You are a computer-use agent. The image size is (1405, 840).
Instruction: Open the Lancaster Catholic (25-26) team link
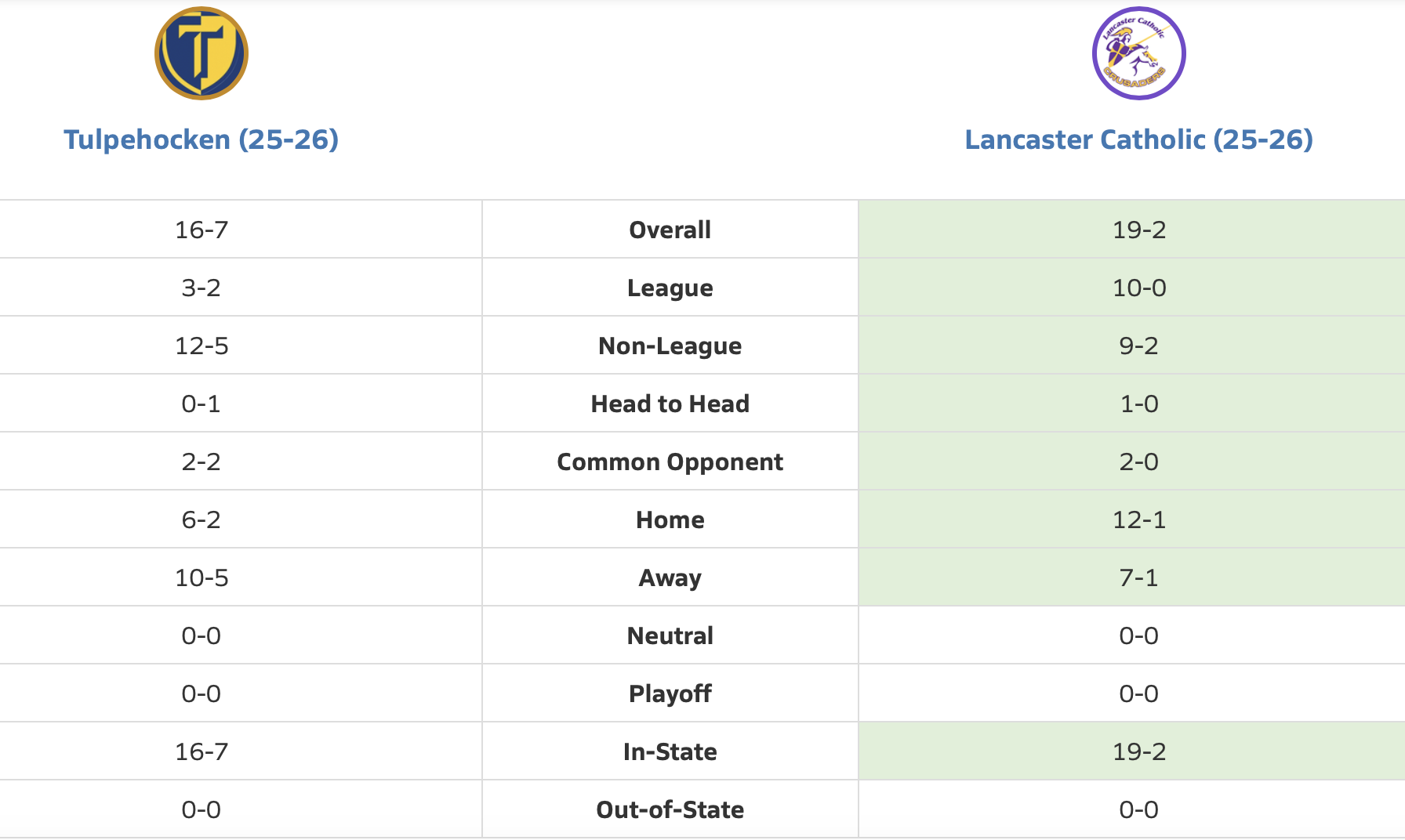[x=1138, y=139]
